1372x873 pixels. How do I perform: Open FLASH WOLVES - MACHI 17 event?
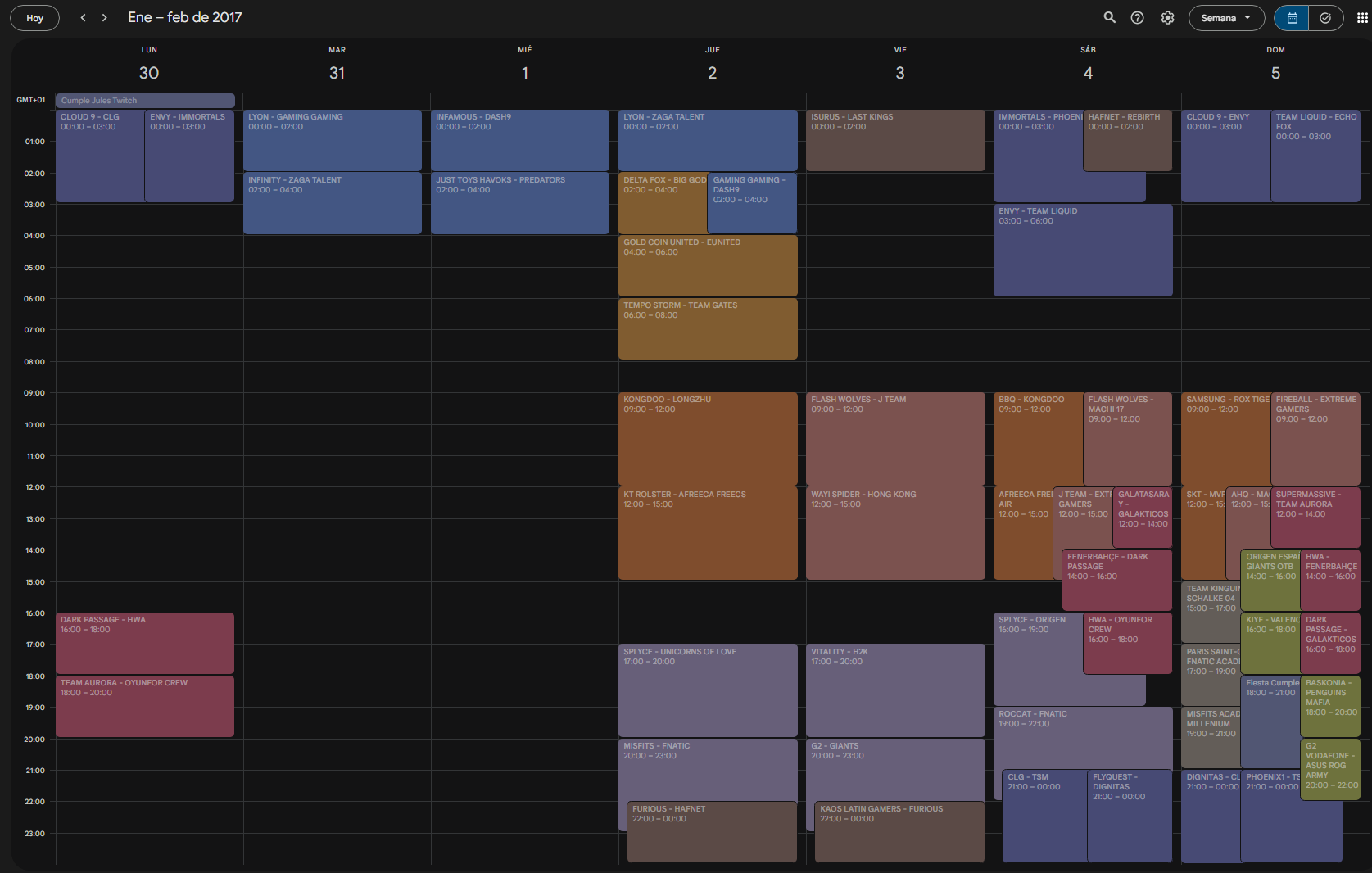pos(1127,439)
